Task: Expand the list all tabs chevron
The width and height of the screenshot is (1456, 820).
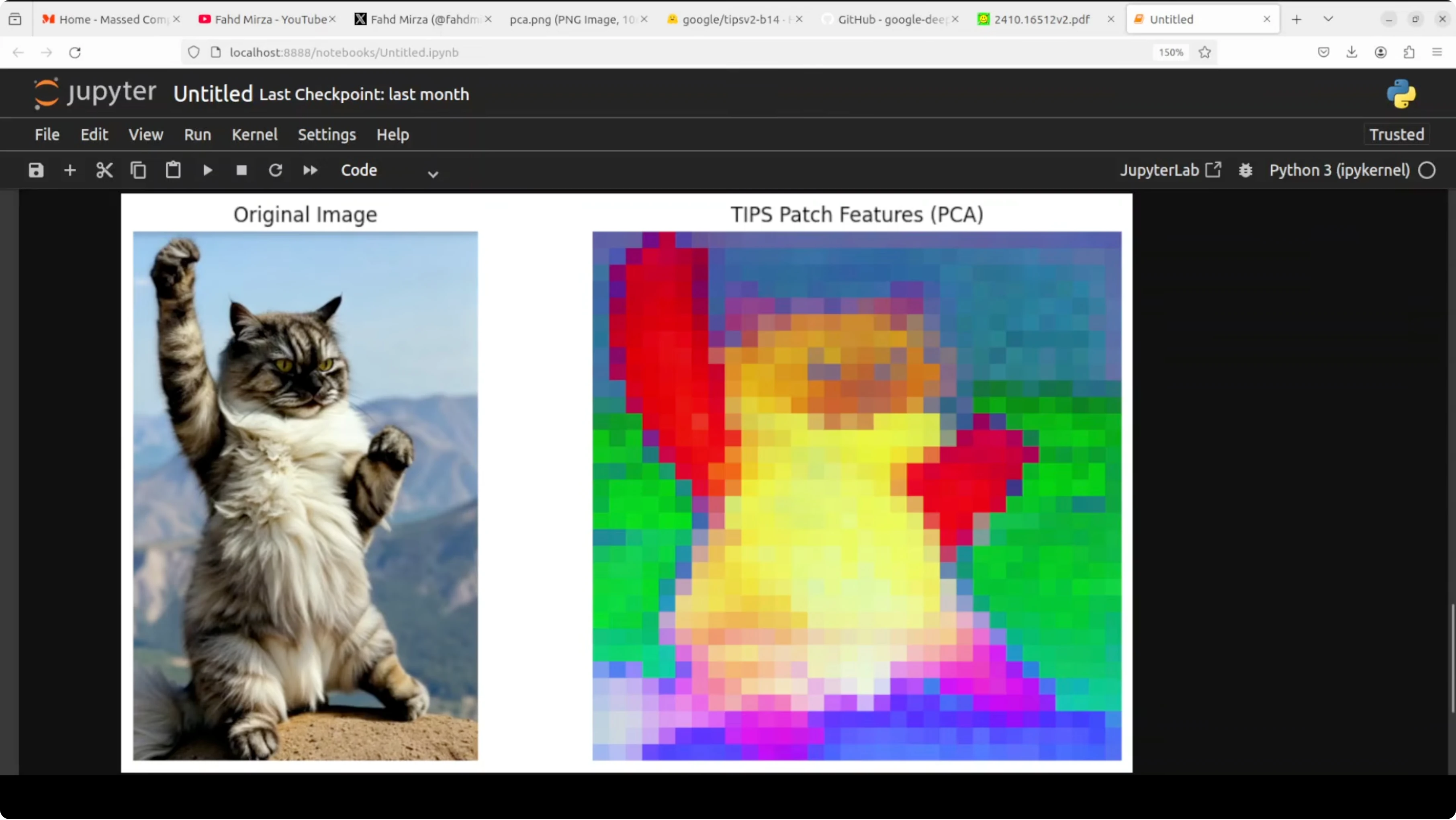Action: click(1328, 19)
